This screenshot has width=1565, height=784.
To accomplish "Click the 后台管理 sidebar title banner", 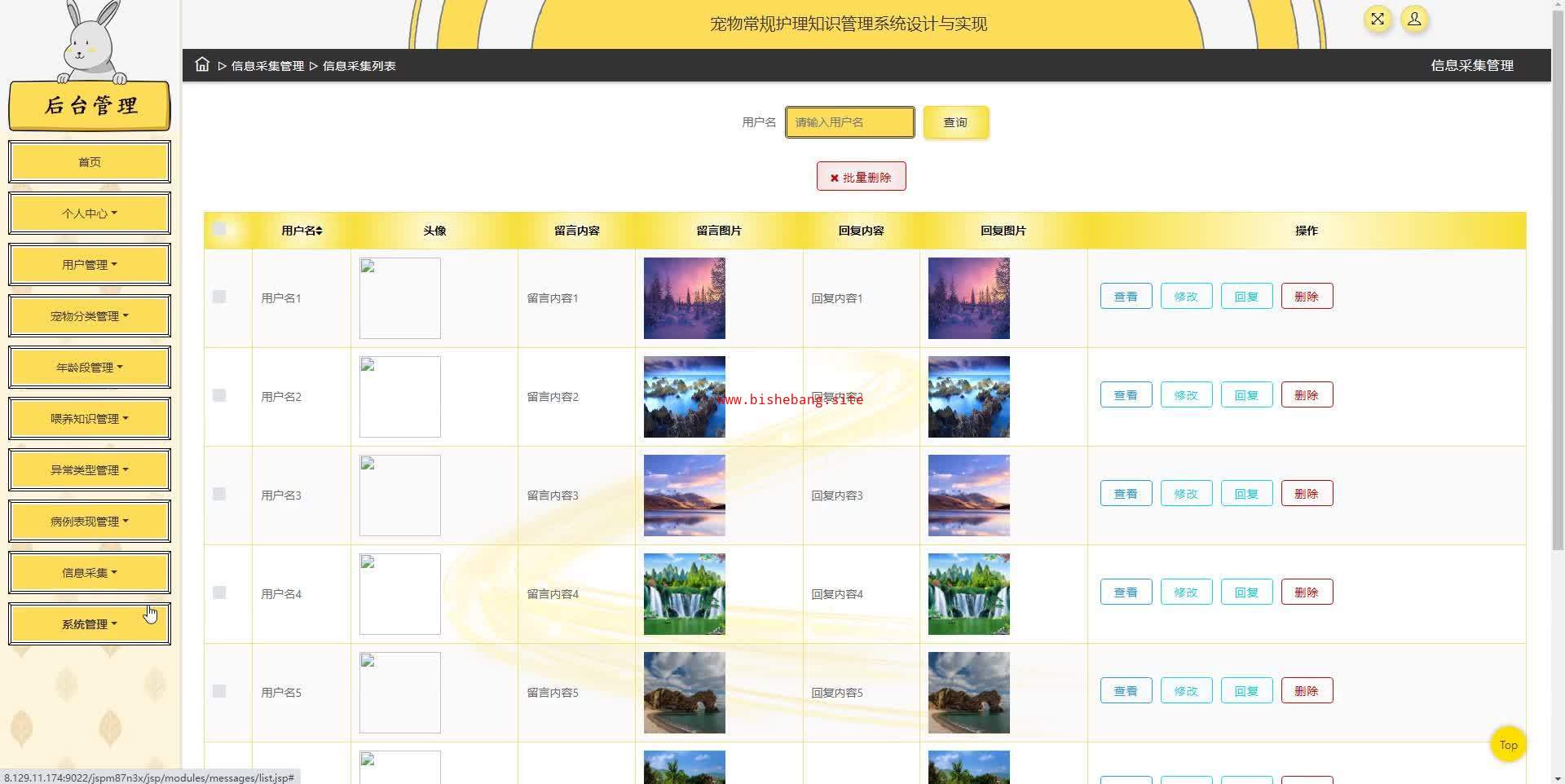I will pos(90,105).
